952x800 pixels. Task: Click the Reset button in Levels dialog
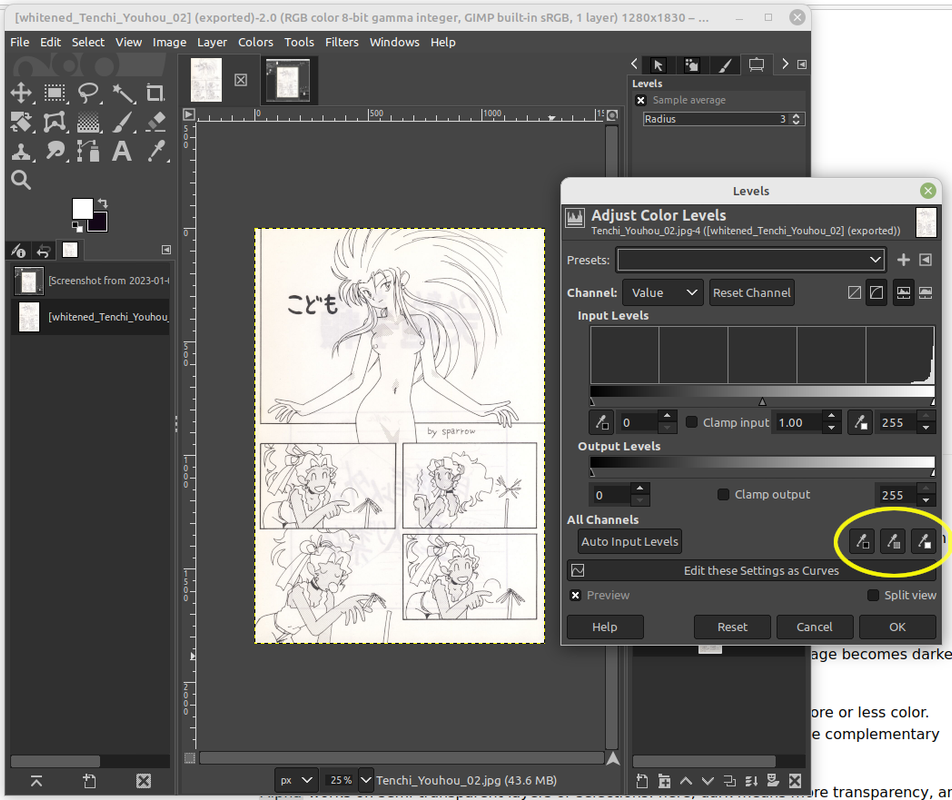tap(732, 627)
